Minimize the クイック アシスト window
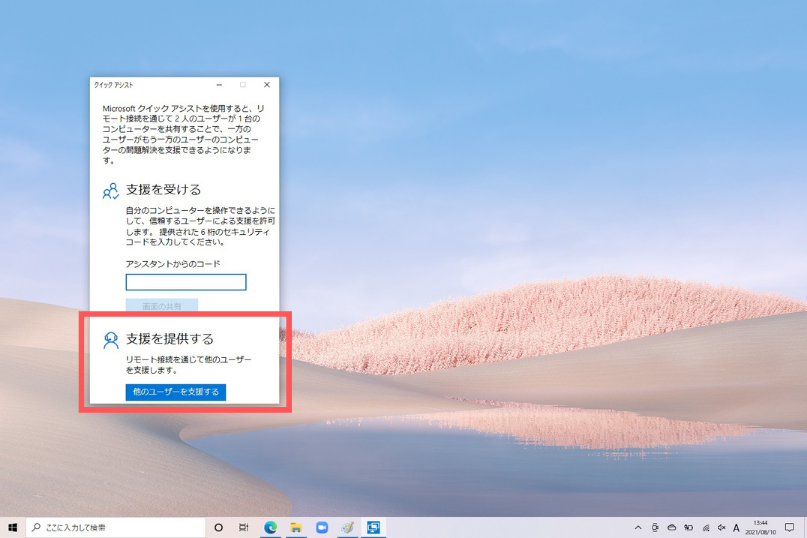Screen dimensions: 807x538 pos(219,85)
